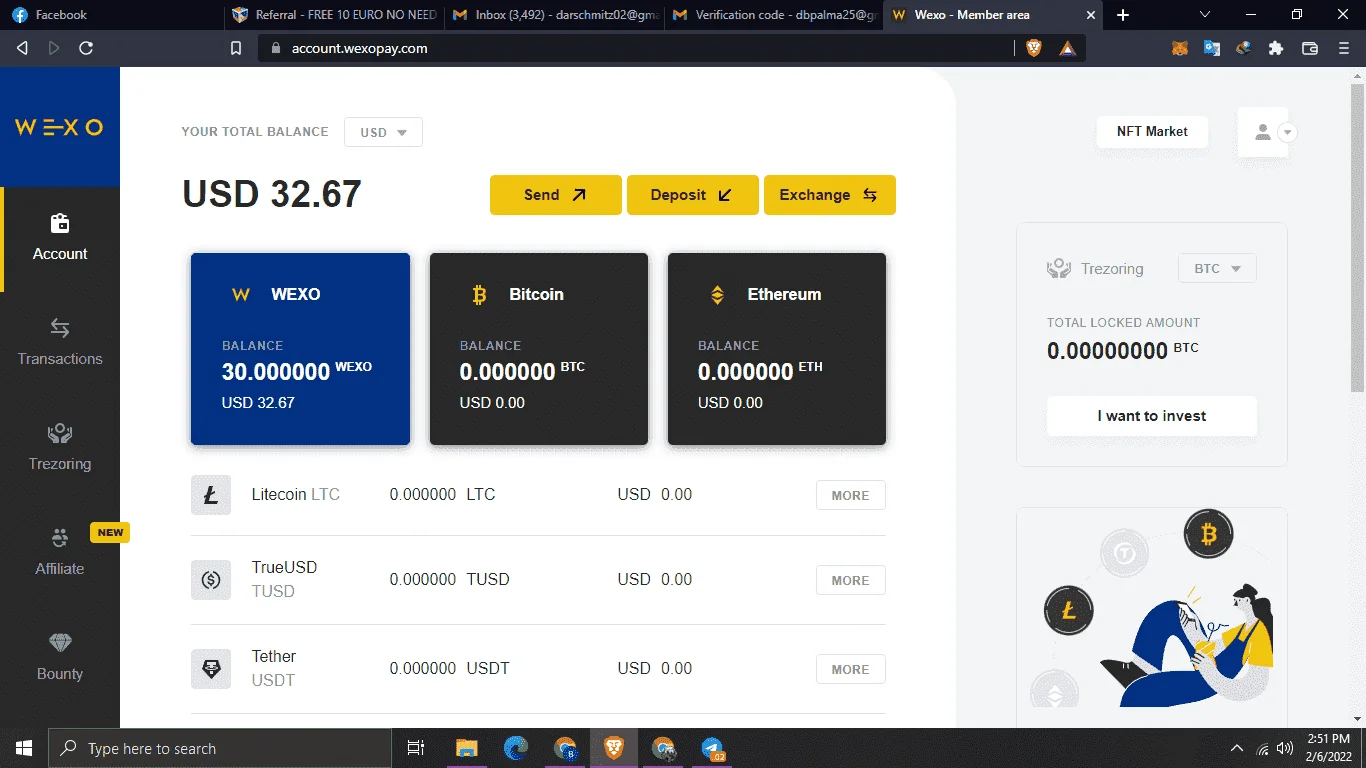The image size is (1366, 768).
Task: Click the Bitcoin coin icon on card
Action: coord(479,295)
